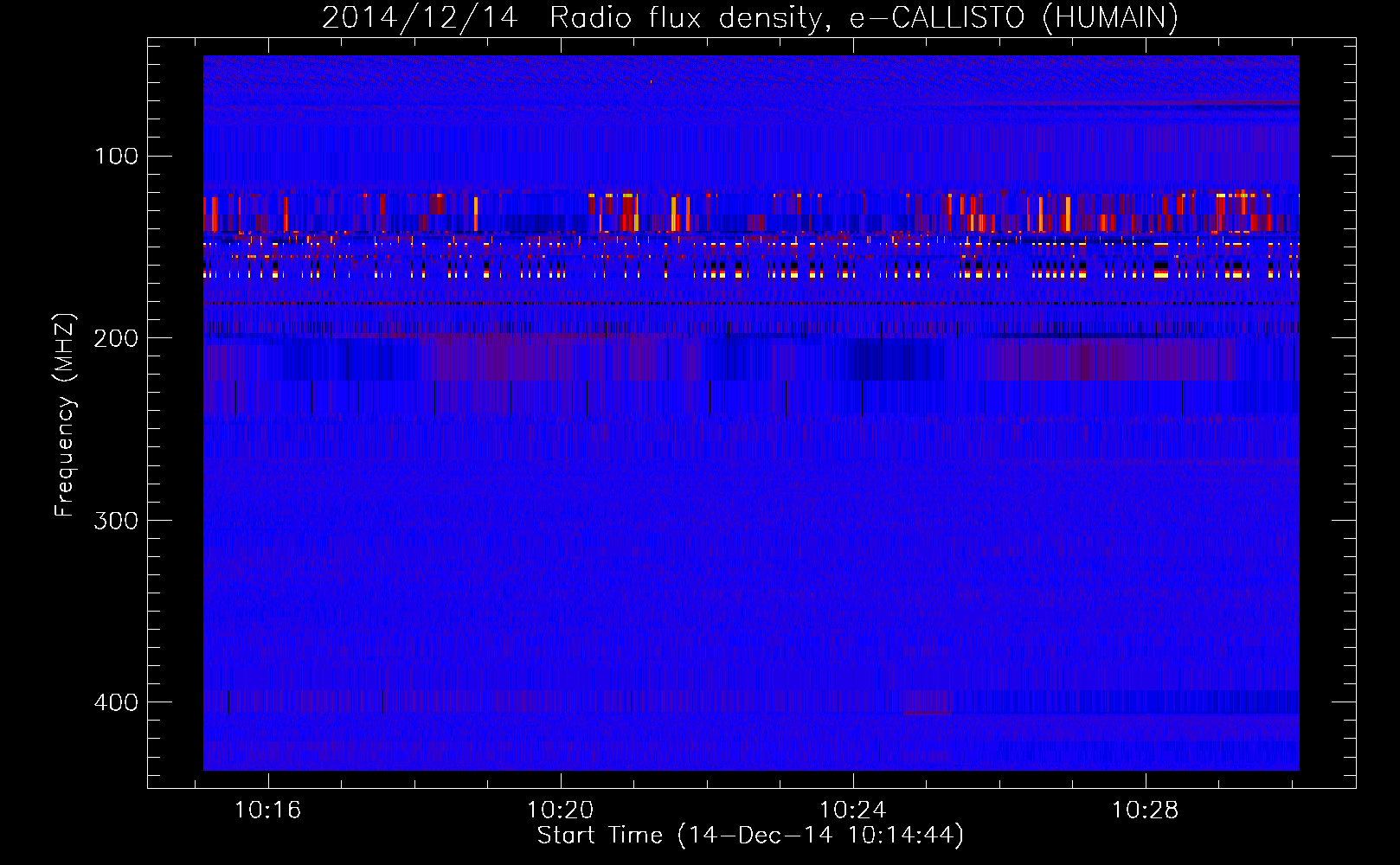Click the 10:20 time tick label
The width and height of the screenshot is (1400, 865).
click(x=560, y=811)
